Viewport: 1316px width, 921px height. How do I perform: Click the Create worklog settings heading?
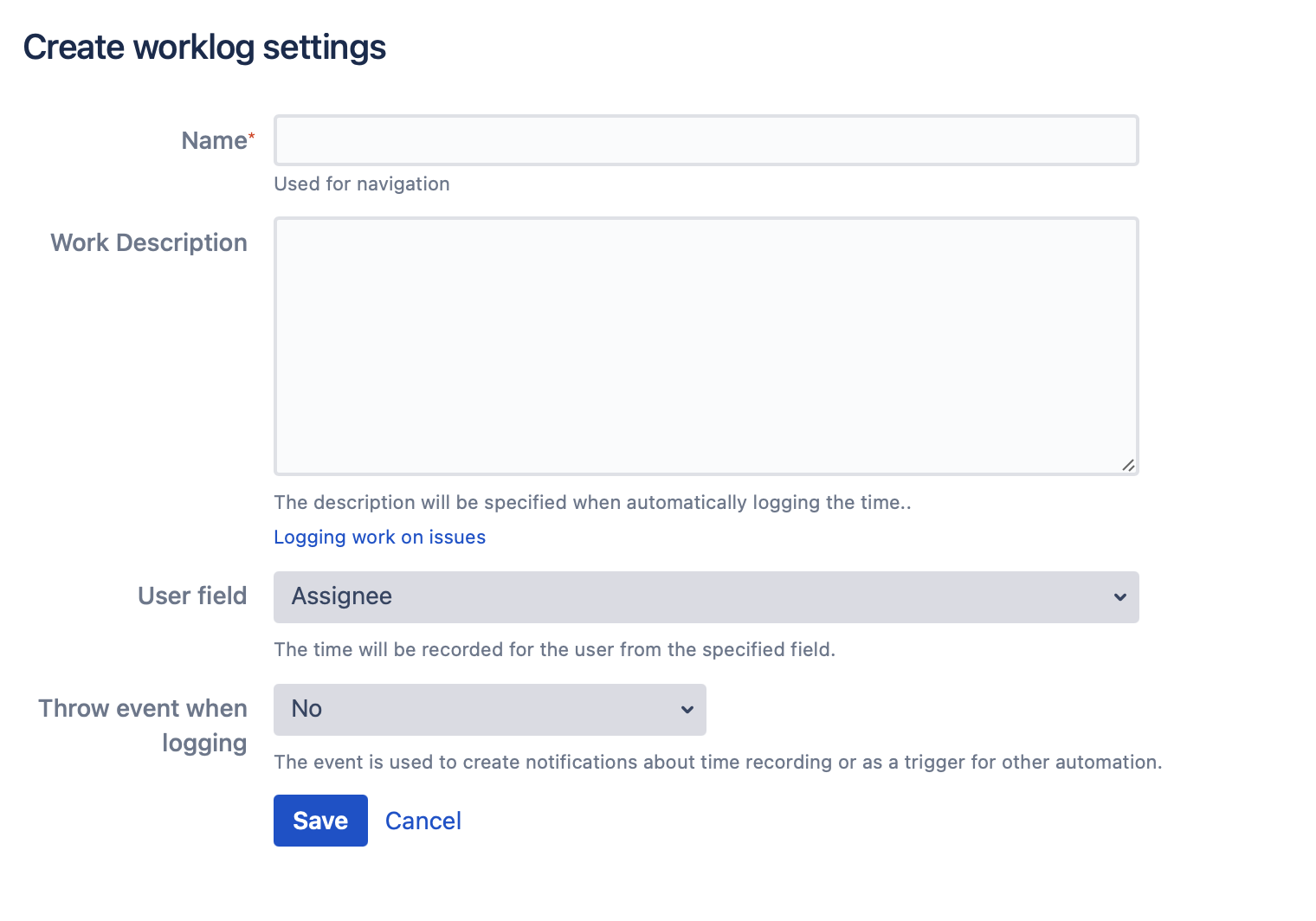tap(204, 48)
